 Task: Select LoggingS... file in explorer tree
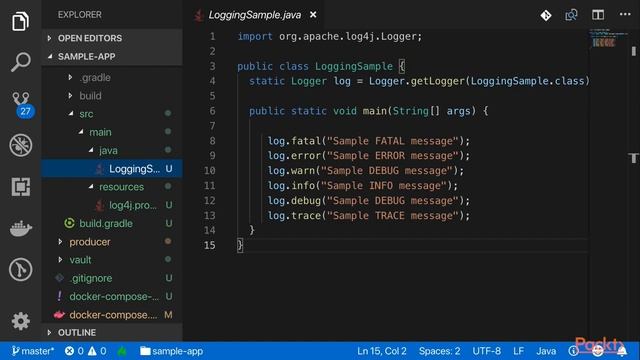(x=112, y=169)
